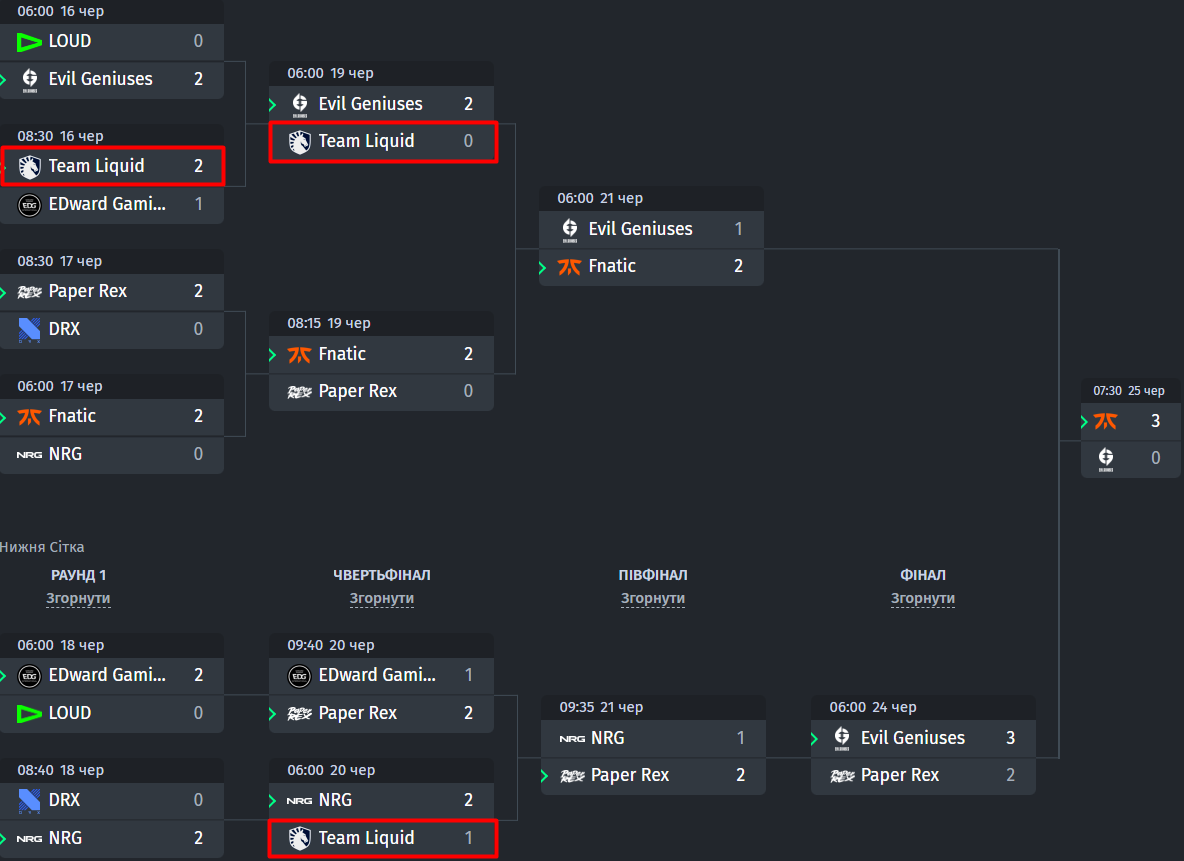Select Evil Geniuses row in 06:00 24 чер final
Viewport: 1184px width, 861px height.
(x=923, y=738)
